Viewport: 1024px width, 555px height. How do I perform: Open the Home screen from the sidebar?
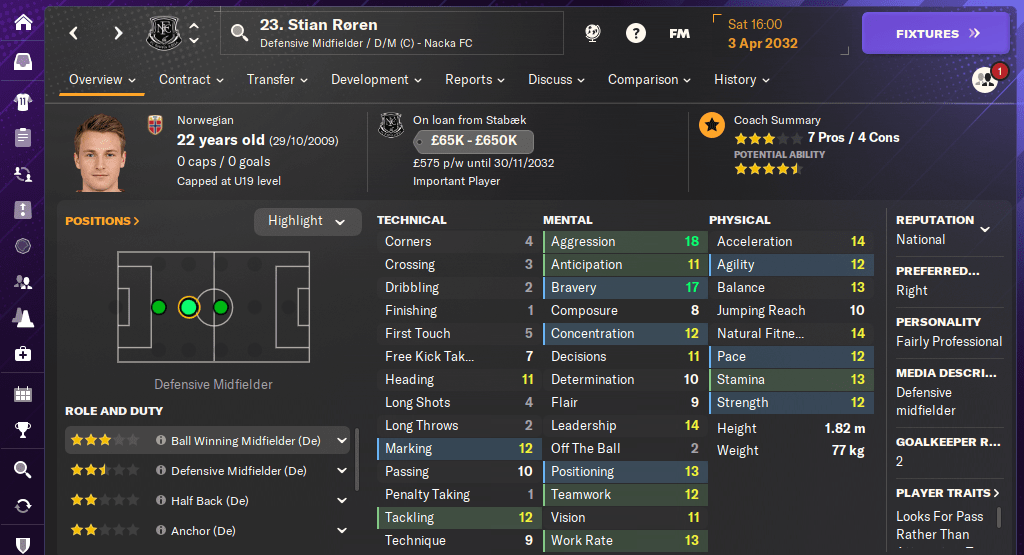click(22, 22)
